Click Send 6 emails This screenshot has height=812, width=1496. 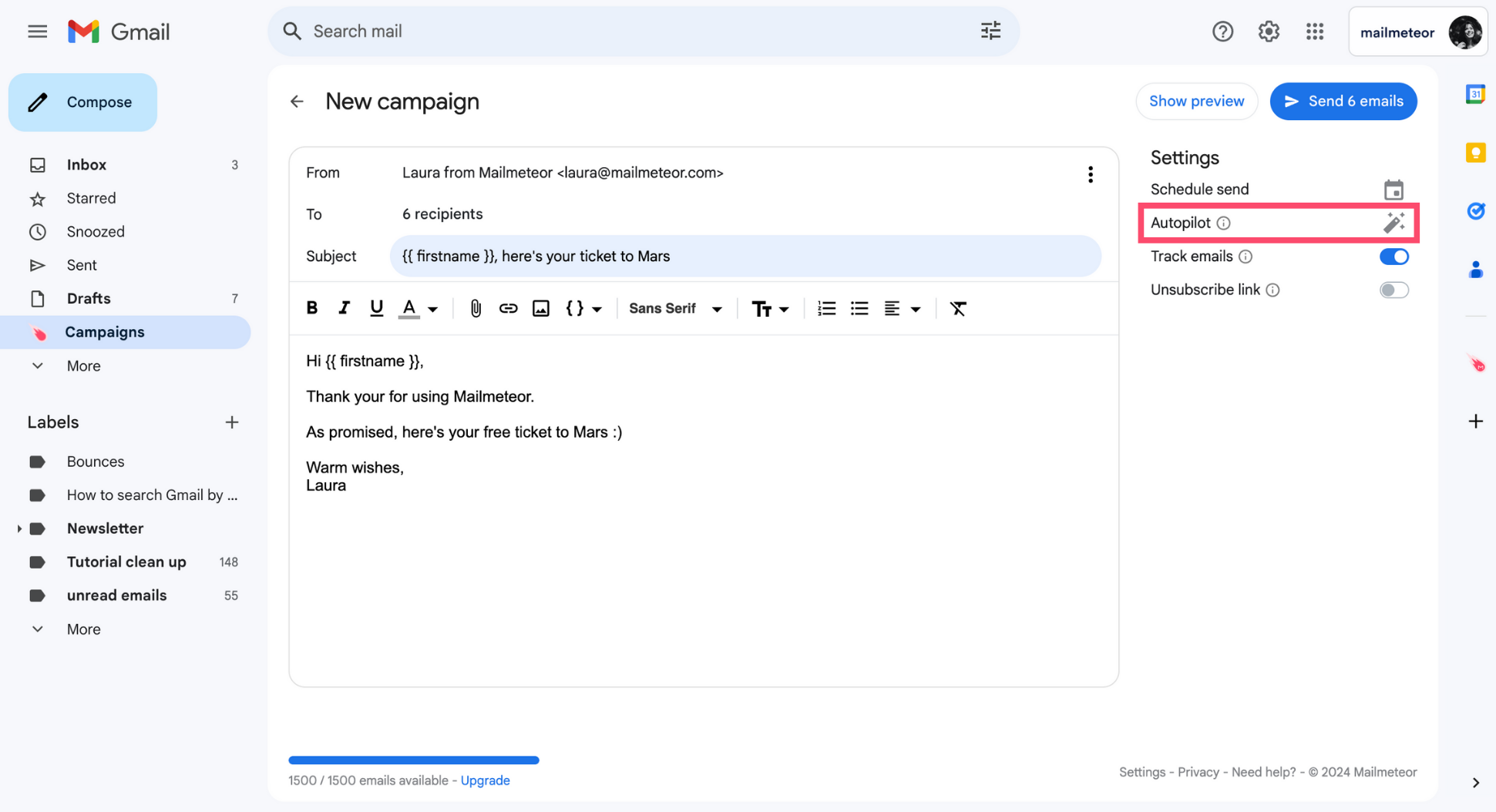click(x=1343, y=101)
